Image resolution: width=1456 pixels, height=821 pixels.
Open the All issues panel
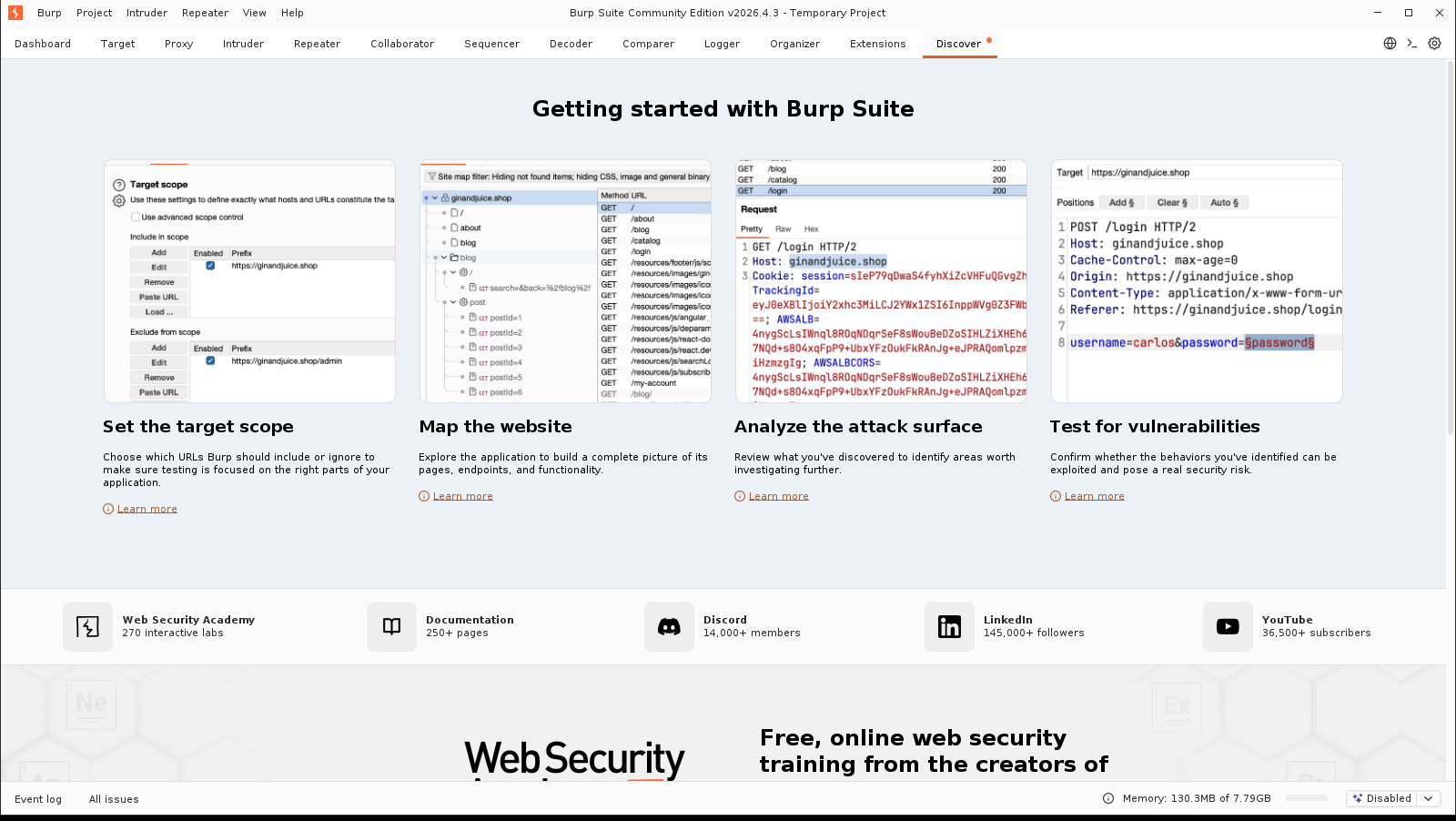pyautogui.click(x=114, y=799)
